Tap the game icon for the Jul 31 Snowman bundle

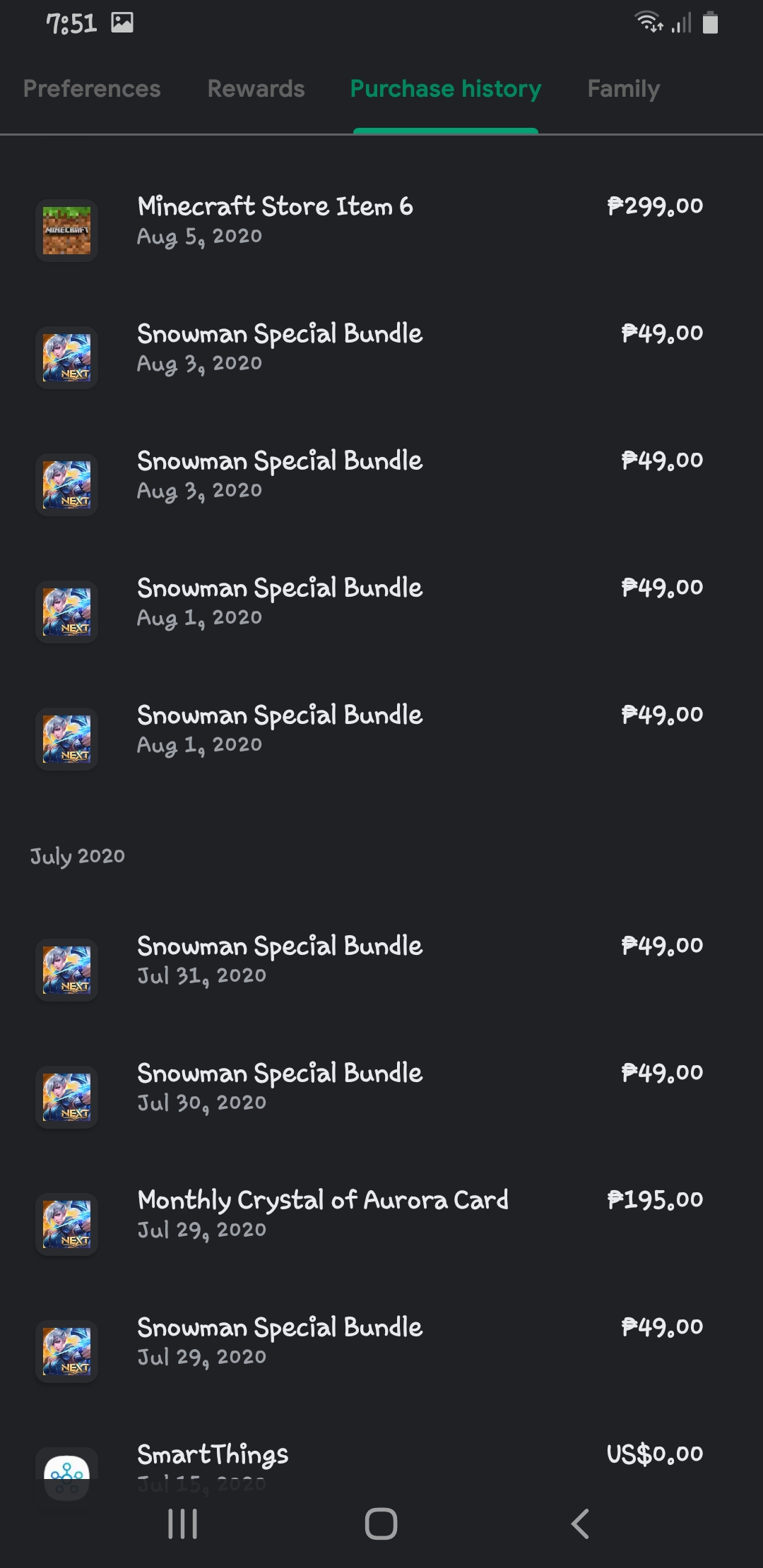tap(66, 970)
